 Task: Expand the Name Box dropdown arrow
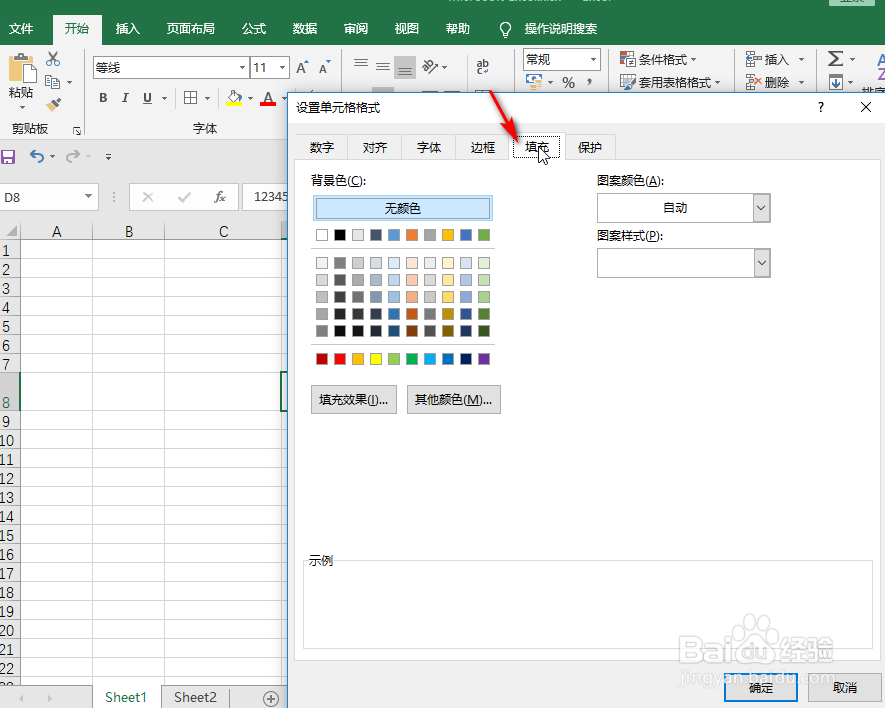[x=89, y=196]
